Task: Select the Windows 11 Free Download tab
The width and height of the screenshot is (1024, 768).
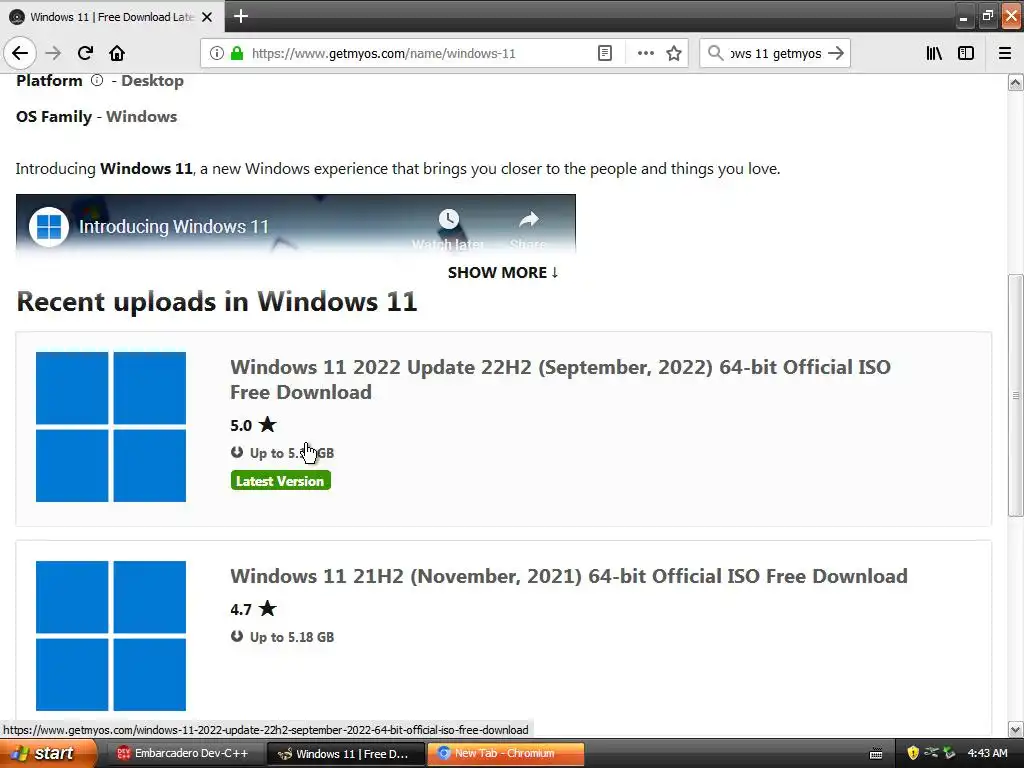Action: click(112, 17)
